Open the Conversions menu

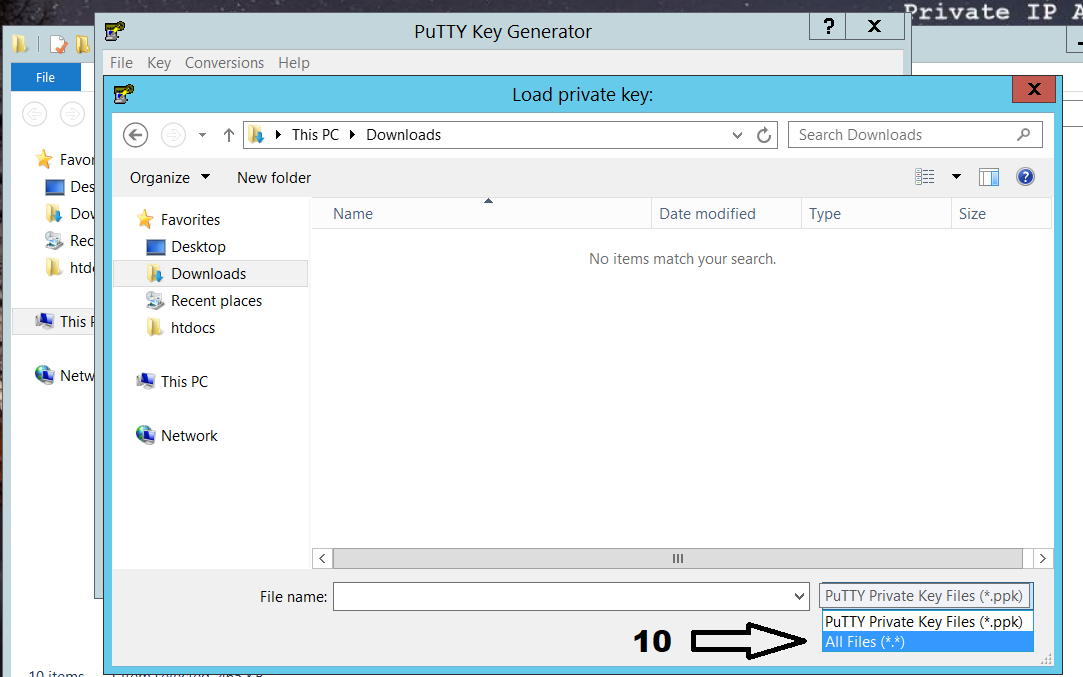tap(224, 62)
